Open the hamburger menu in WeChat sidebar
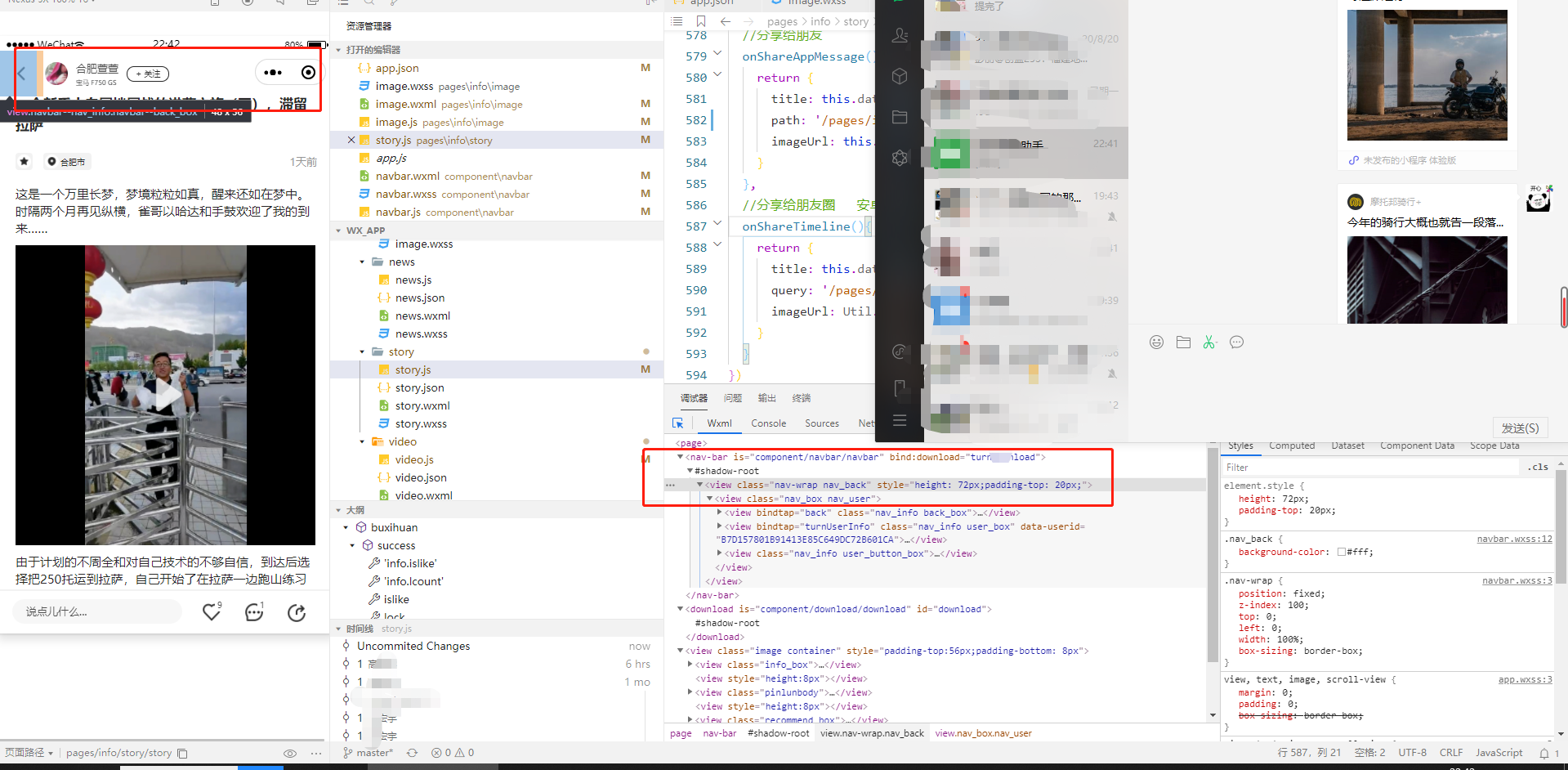This screenshot has width=1568, height=770. point(900,420)
